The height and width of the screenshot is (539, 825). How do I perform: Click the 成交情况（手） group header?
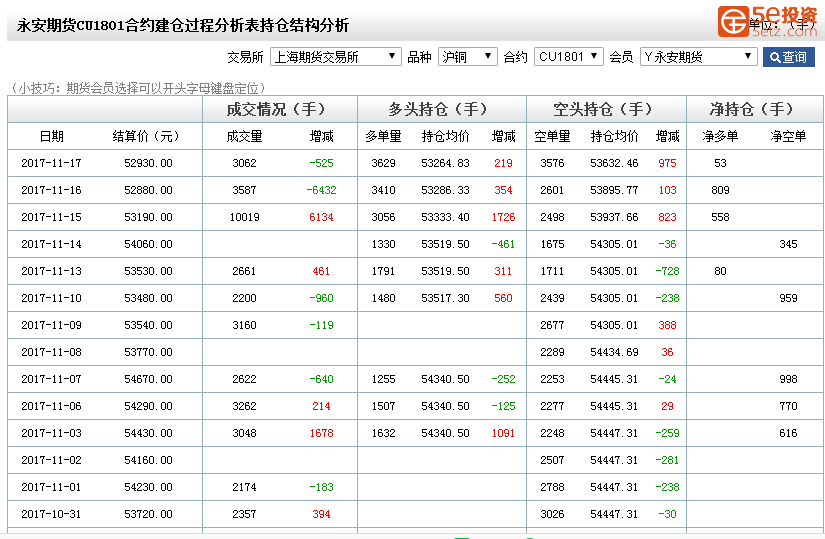pyautogui.click(x=279, y=109)
